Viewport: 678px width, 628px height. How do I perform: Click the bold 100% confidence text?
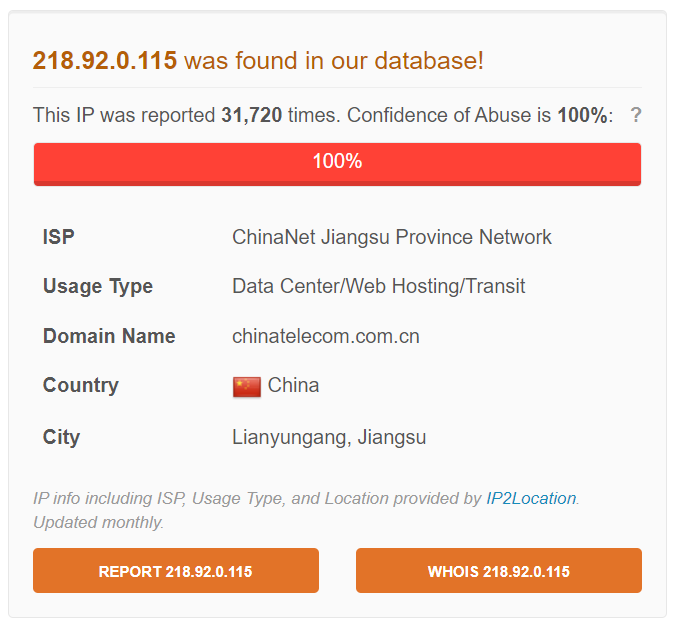coord(582,115)
